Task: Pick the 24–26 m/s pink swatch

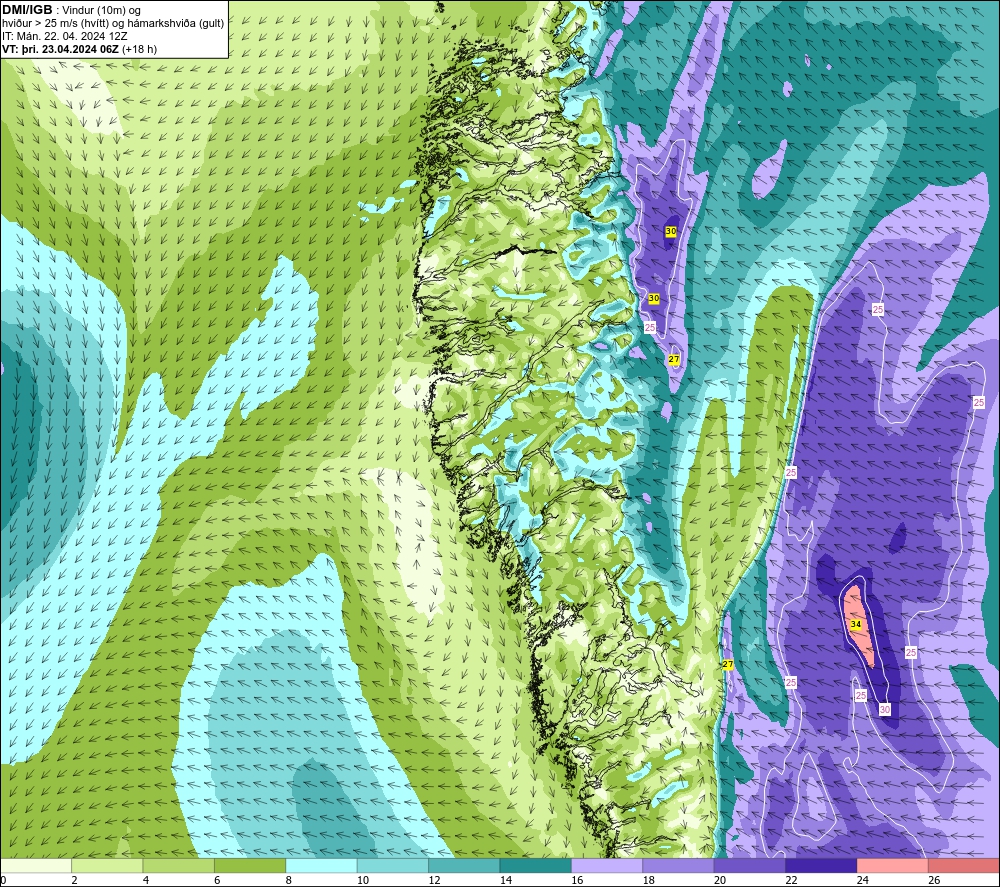Action: 893,865
